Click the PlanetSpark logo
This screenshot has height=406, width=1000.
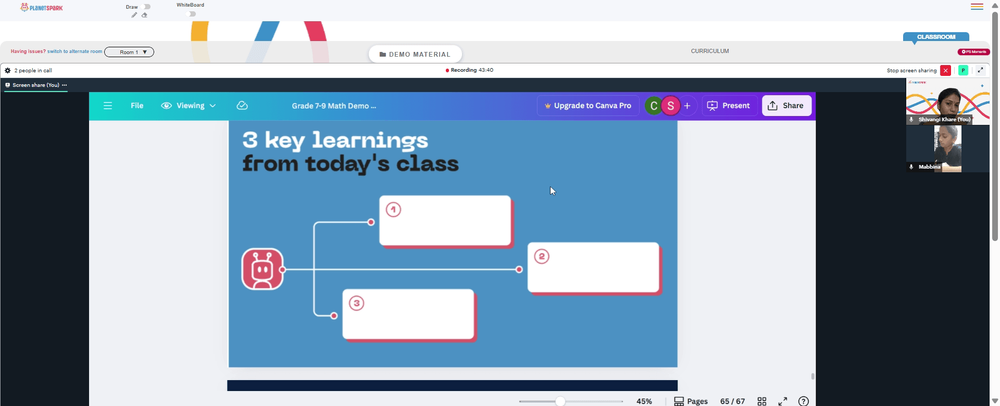click(x=41, y=8)
